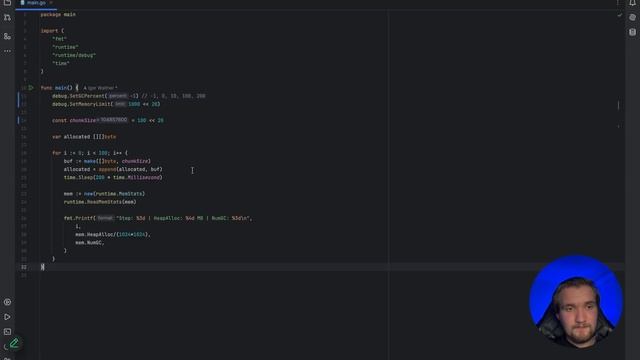Click the 'for i := 0; i < 100; i++' line
The image size is (640, 360).
pyautogui.click(x=90, y=153)
